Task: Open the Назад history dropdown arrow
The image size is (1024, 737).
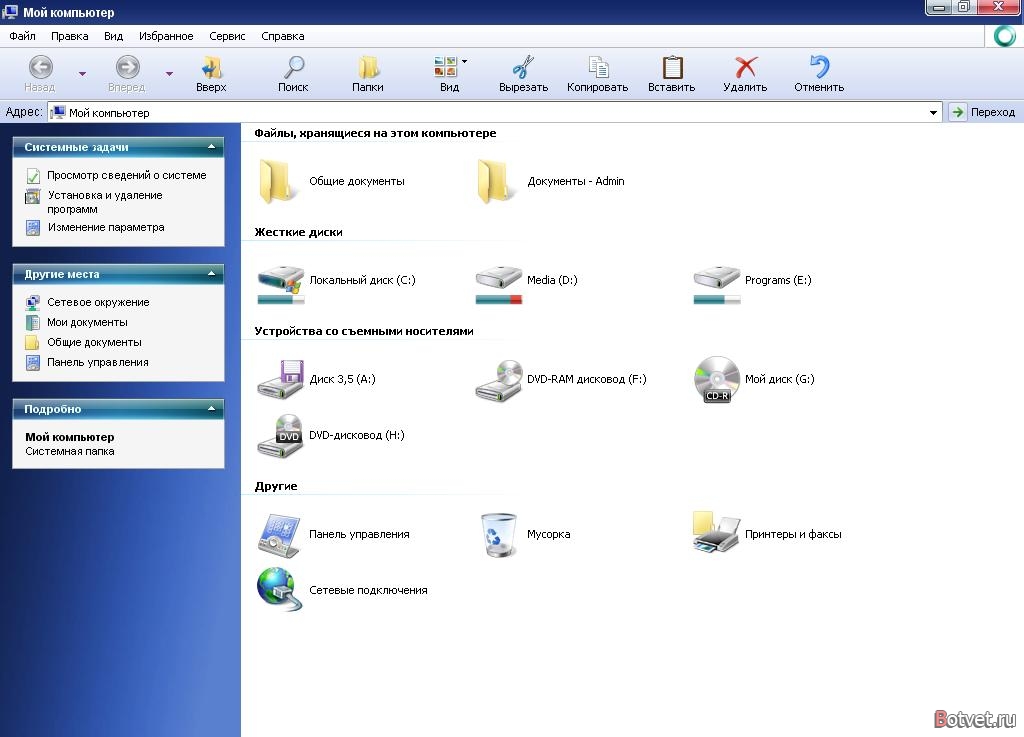Action: 82,74
